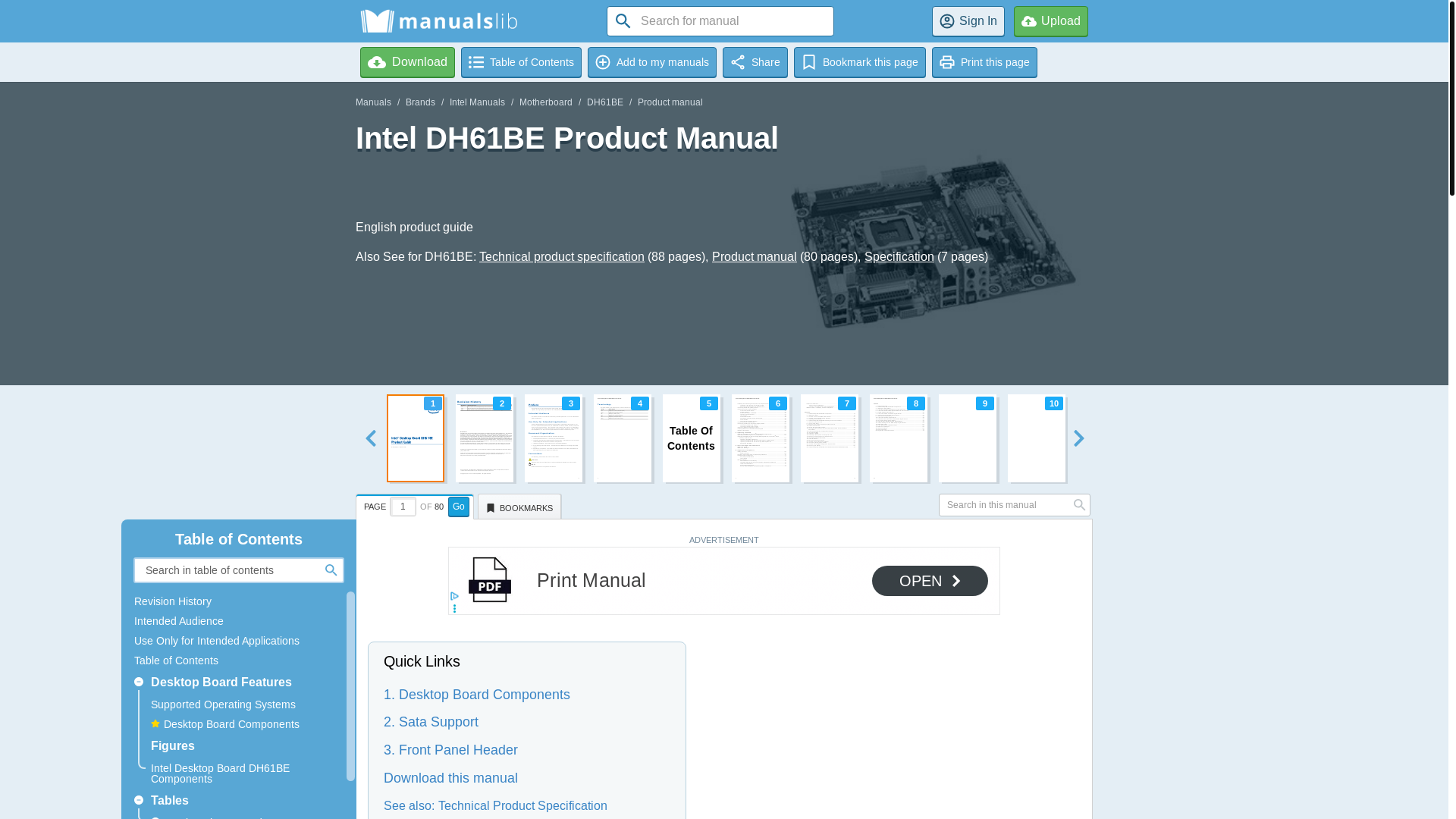Open the Table of Contents toolbar button
The height and width of the screenshot is (819, 1456).
(x=521, y=62)
